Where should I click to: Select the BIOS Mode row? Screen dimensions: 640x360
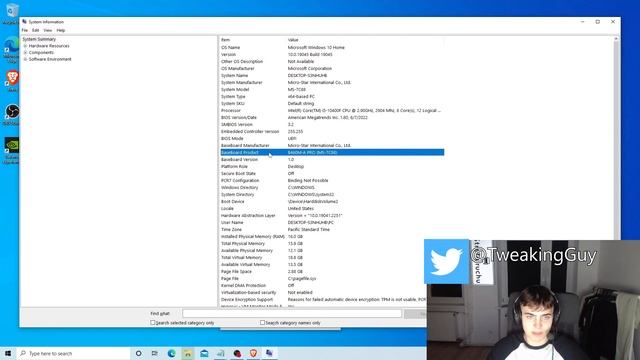tap(332, 138)
